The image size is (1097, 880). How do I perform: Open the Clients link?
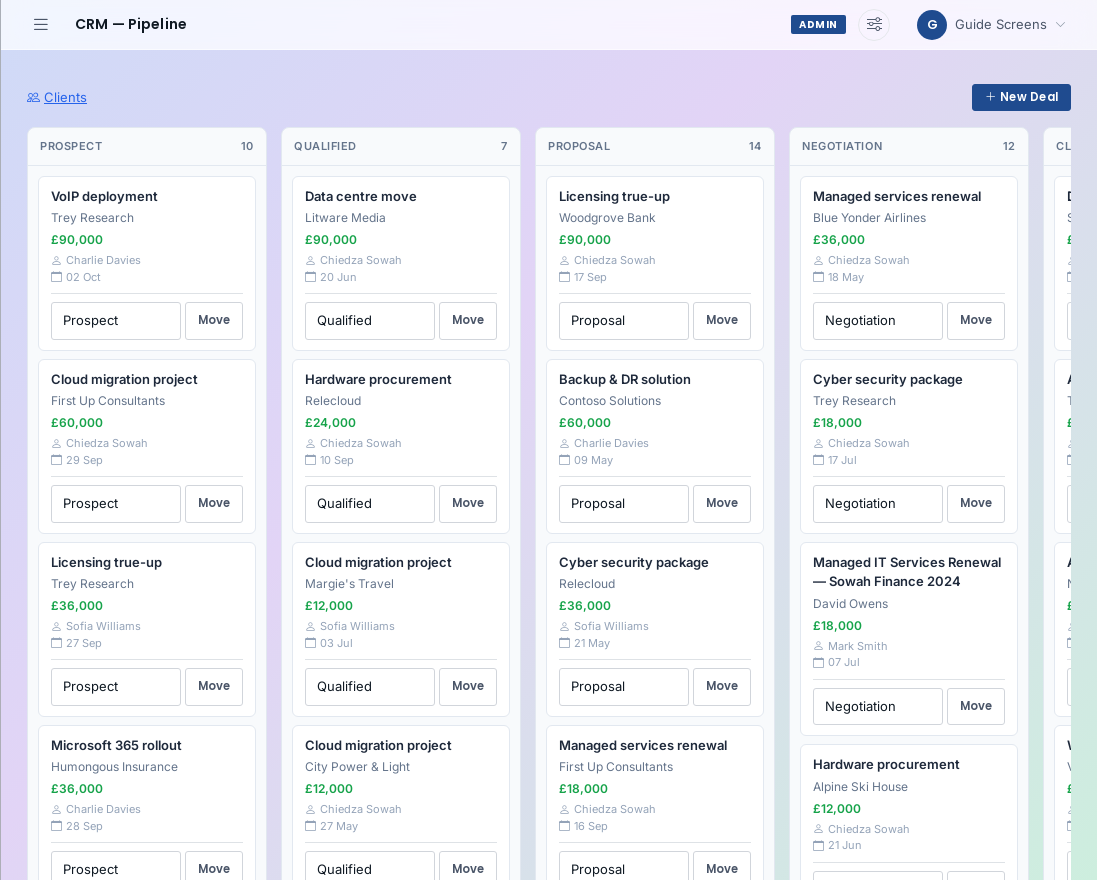click(65, 97)
